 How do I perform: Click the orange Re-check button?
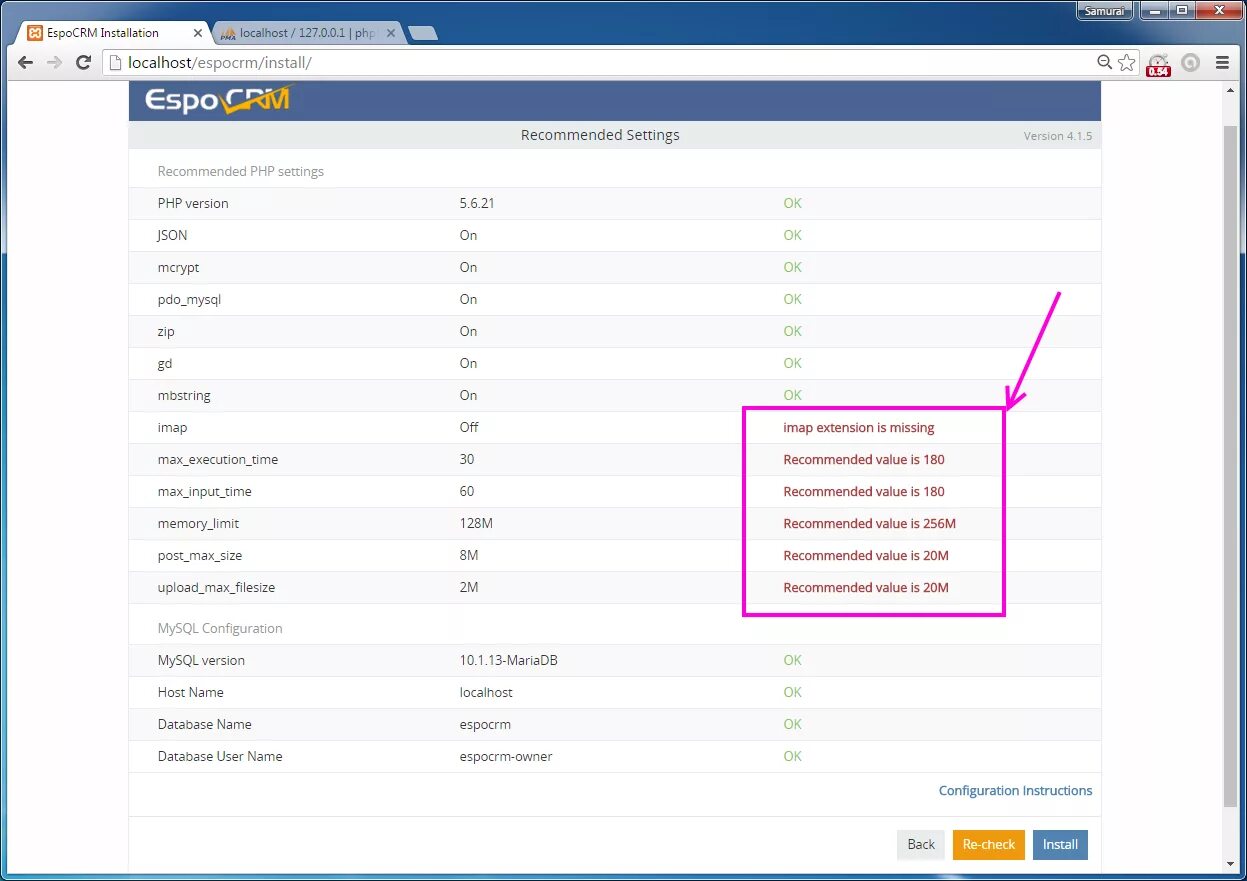click(989, 845)
